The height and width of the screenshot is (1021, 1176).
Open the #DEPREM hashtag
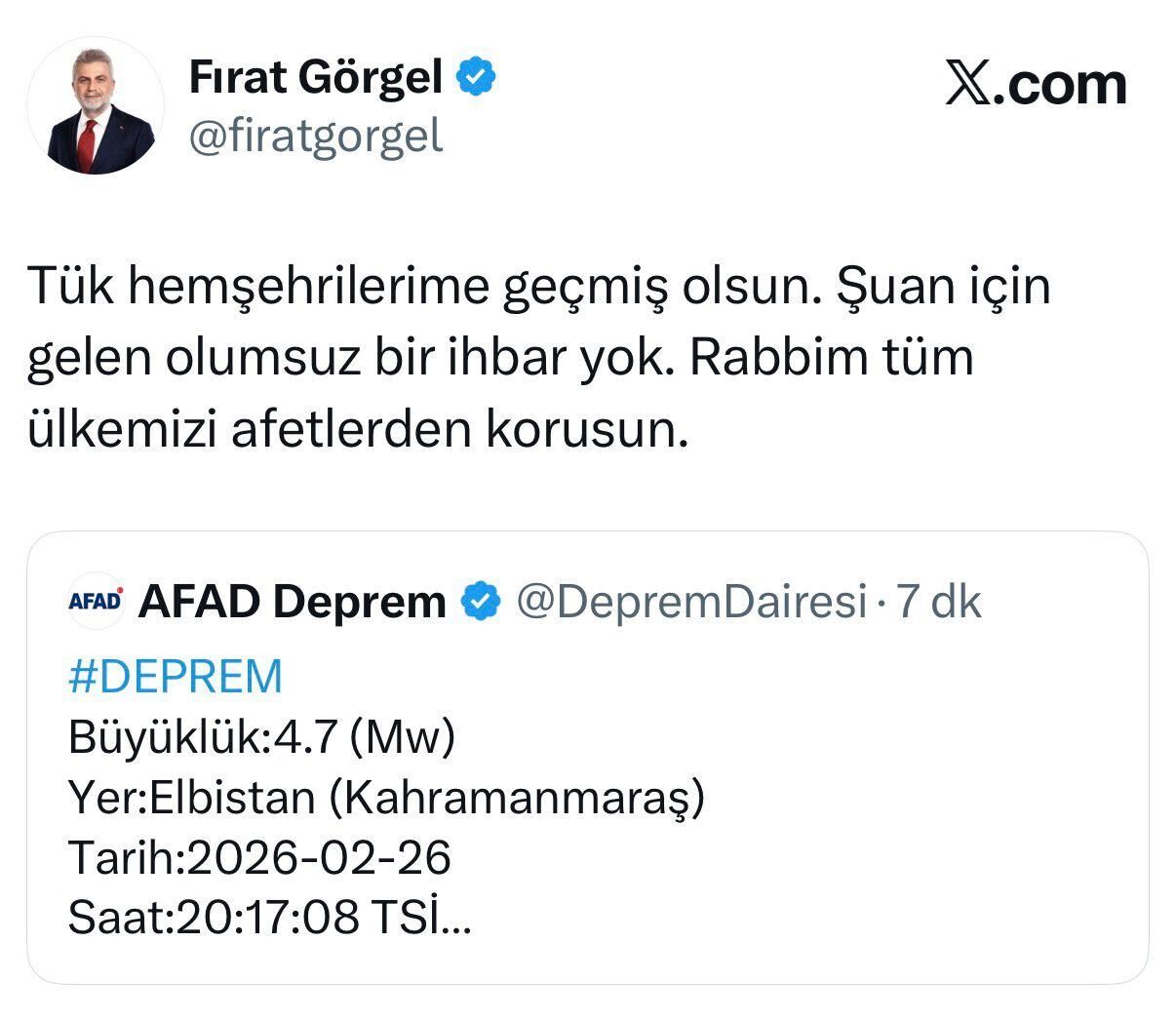176,676
